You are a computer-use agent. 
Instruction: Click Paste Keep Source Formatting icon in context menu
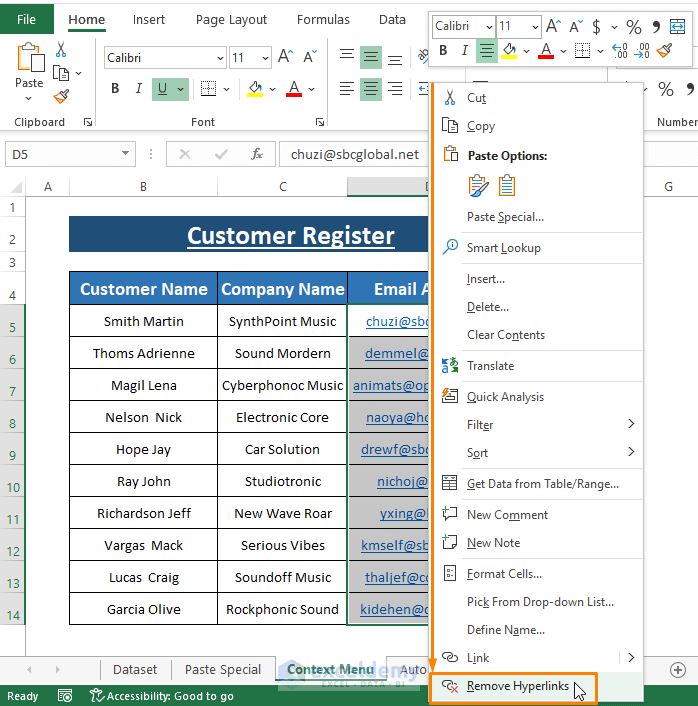tap(478, 186)
